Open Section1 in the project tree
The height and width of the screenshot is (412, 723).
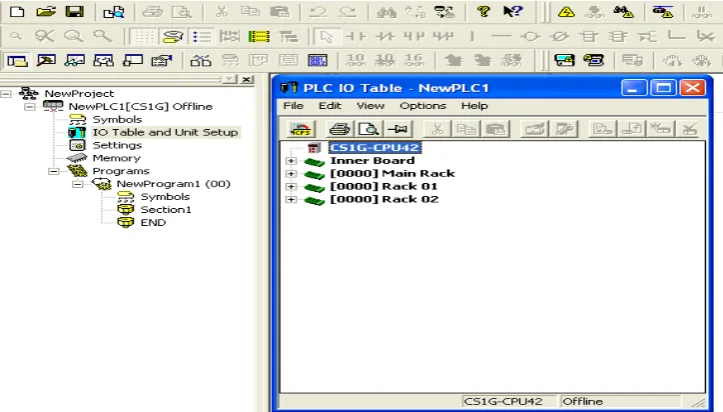pos(166,210)
